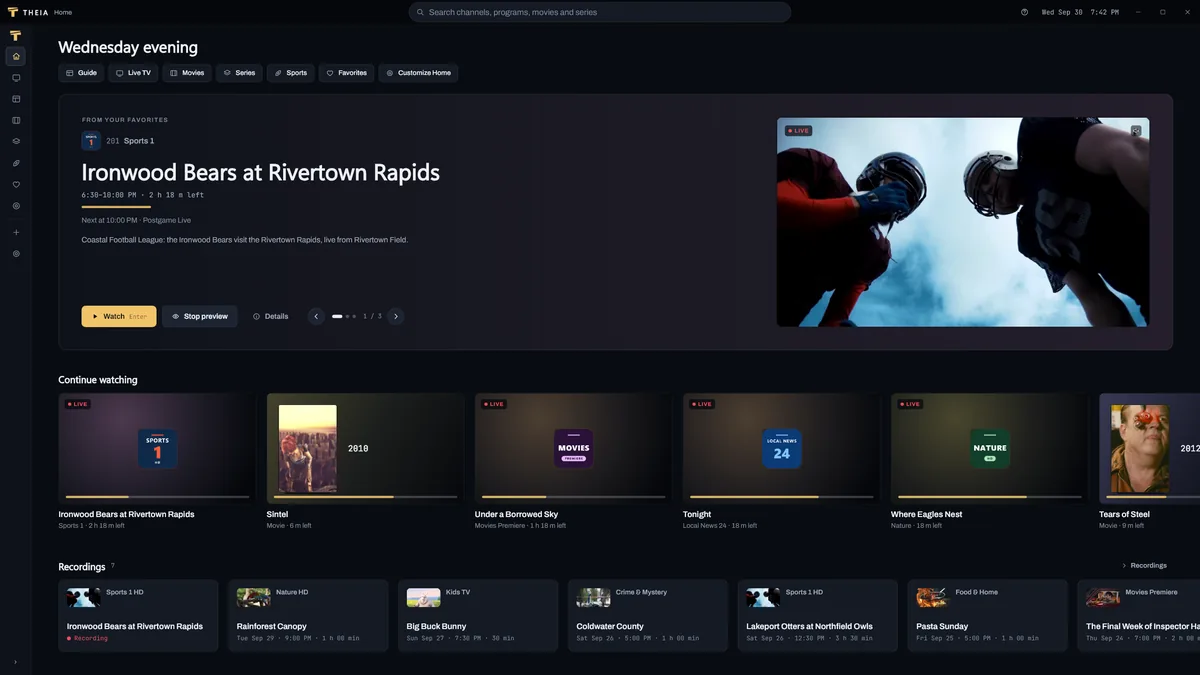Select the second carousel page dot
Image resolution: width=1200 pixels, height=675 pixels.
pos(348,316)
